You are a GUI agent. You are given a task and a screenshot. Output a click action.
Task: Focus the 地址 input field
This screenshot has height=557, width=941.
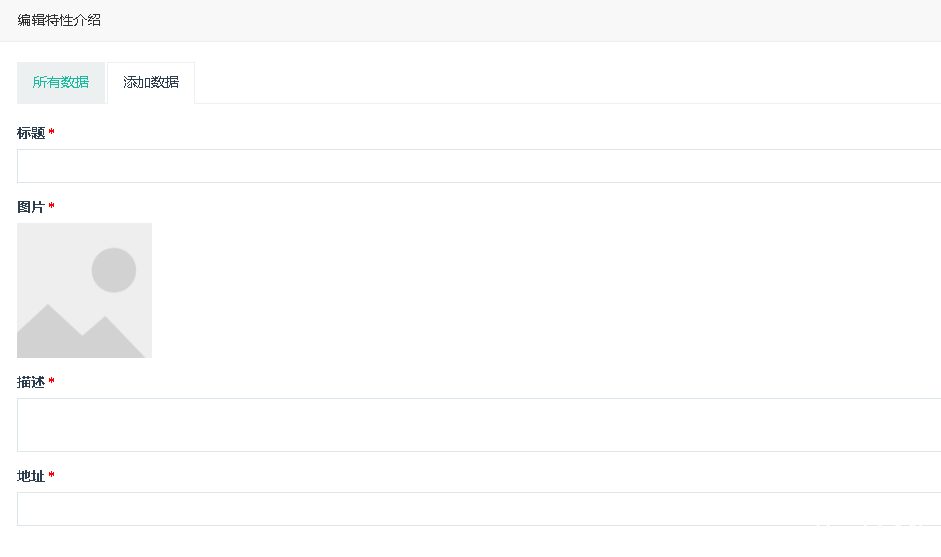[479, 509]
